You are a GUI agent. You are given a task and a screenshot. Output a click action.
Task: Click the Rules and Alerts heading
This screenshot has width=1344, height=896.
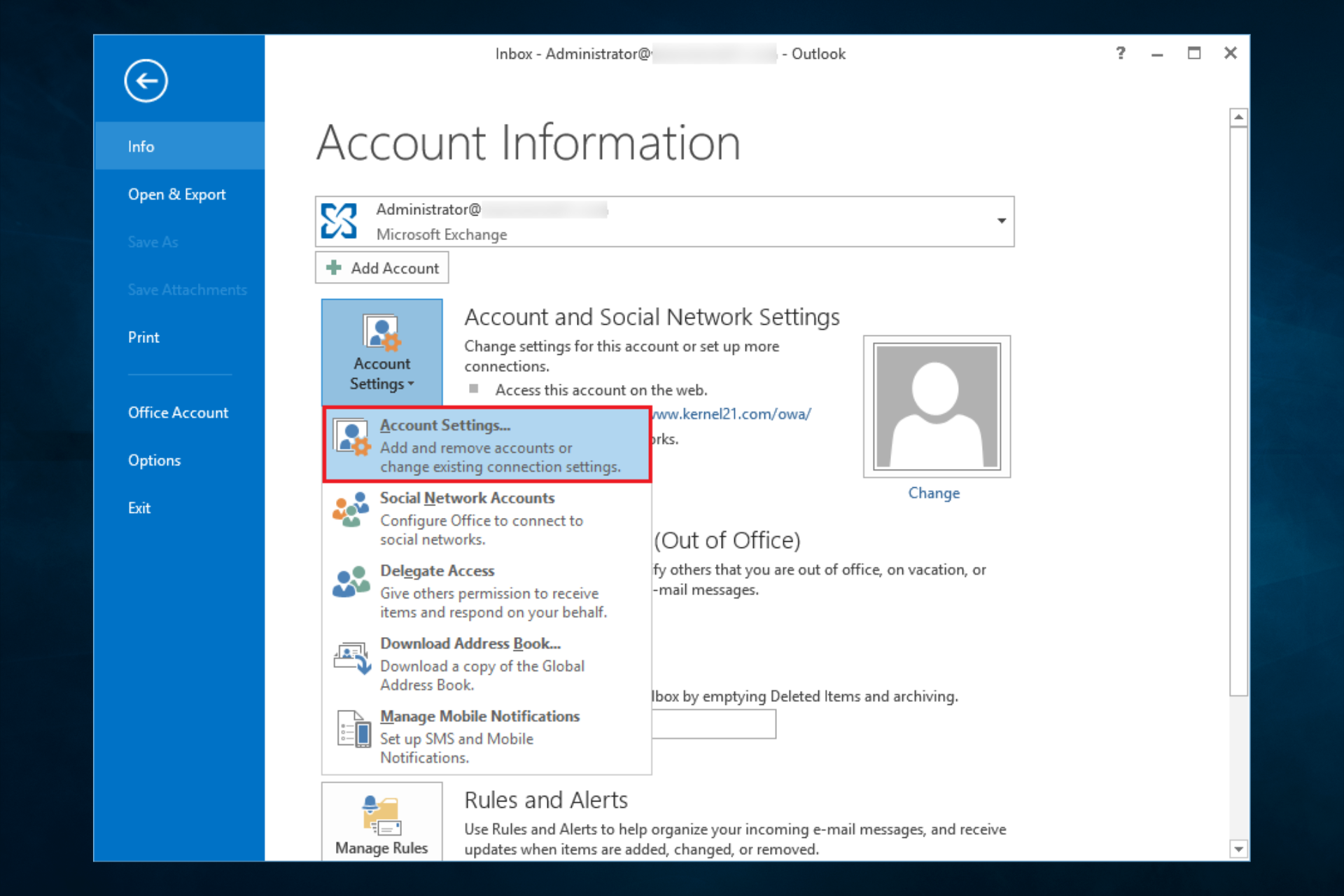click(546, 799)
